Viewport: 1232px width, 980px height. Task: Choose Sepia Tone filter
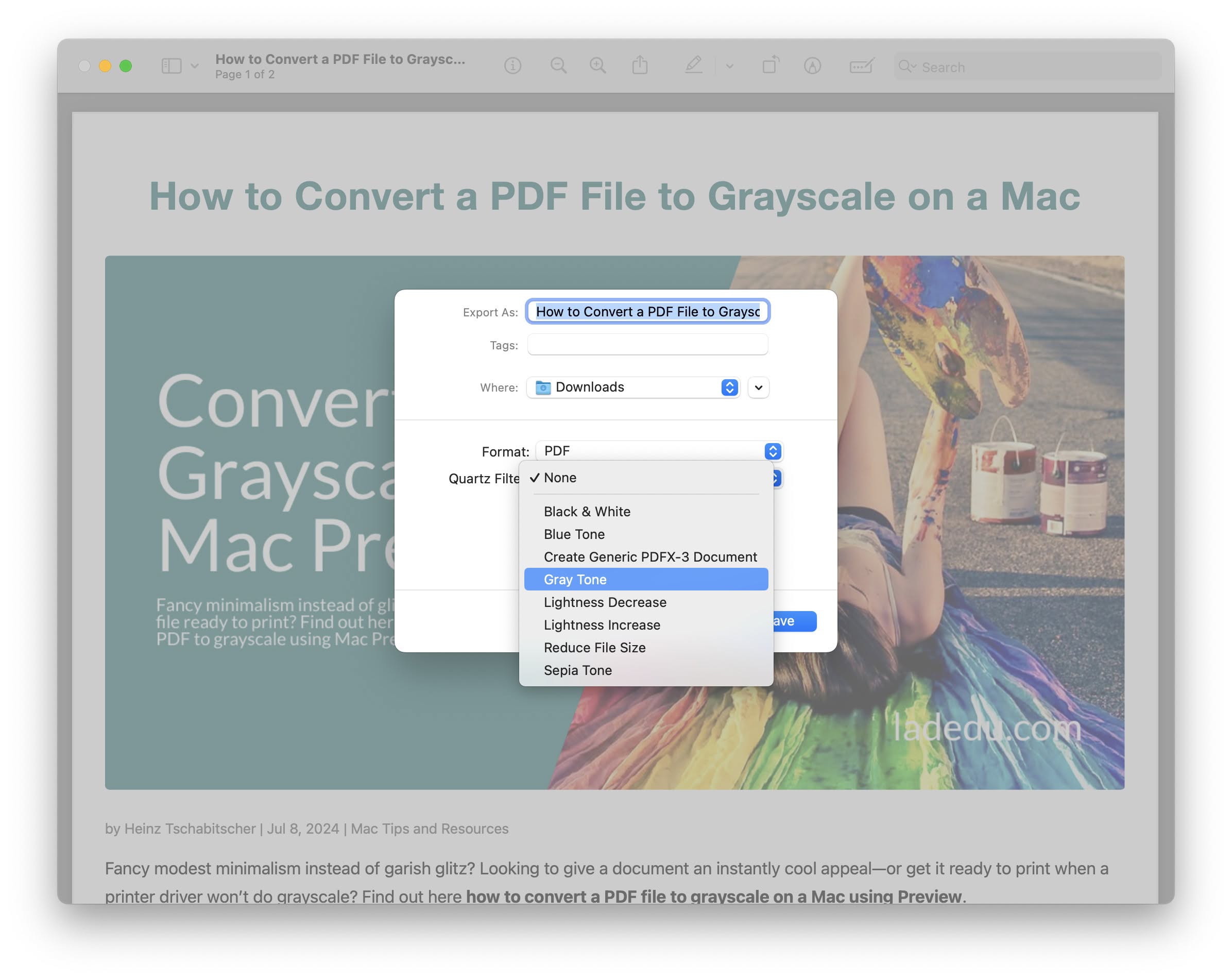click(646, 670)
